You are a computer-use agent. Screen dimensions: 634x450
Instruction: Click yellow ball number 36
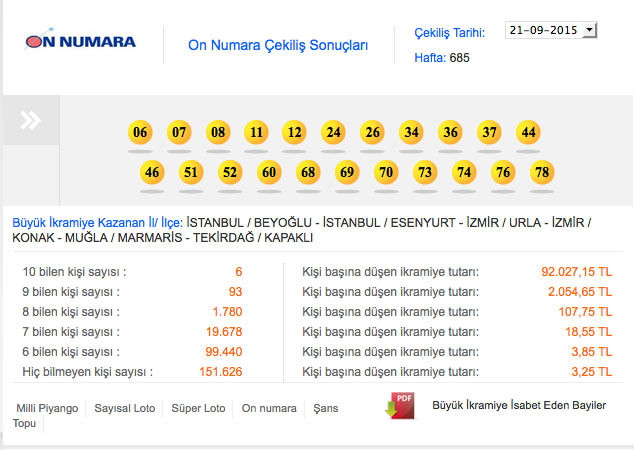450,132
